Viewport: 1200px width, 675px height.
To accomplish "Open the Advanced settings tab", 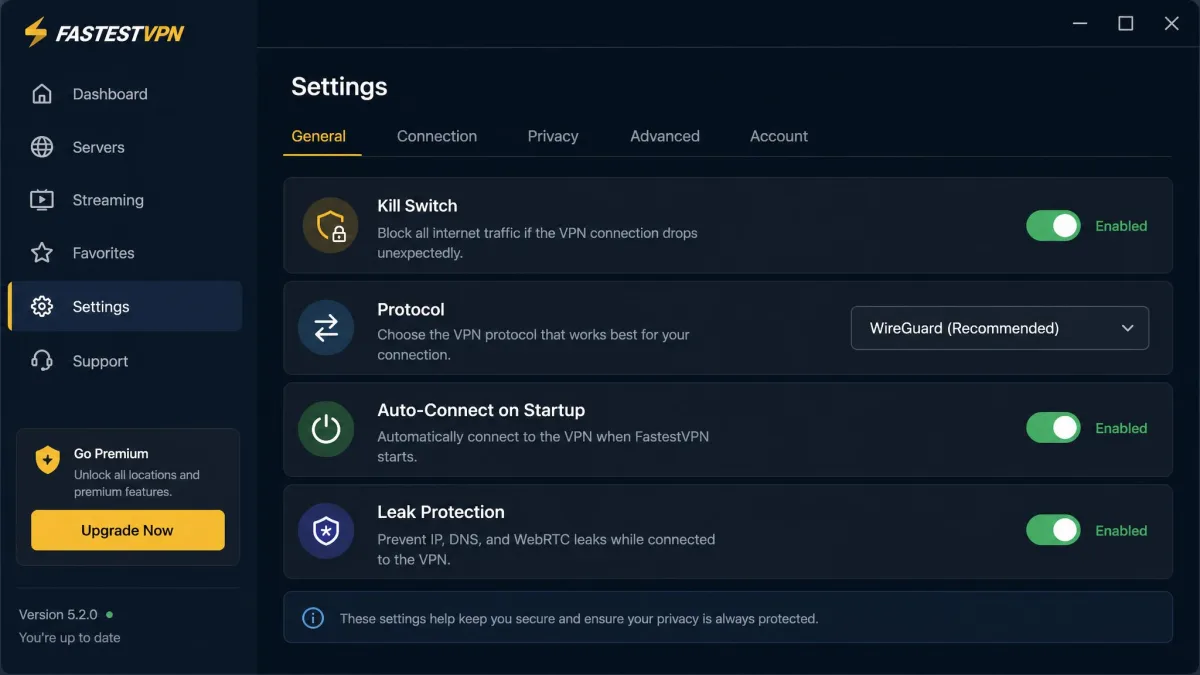I will click(x=665, y=136).
